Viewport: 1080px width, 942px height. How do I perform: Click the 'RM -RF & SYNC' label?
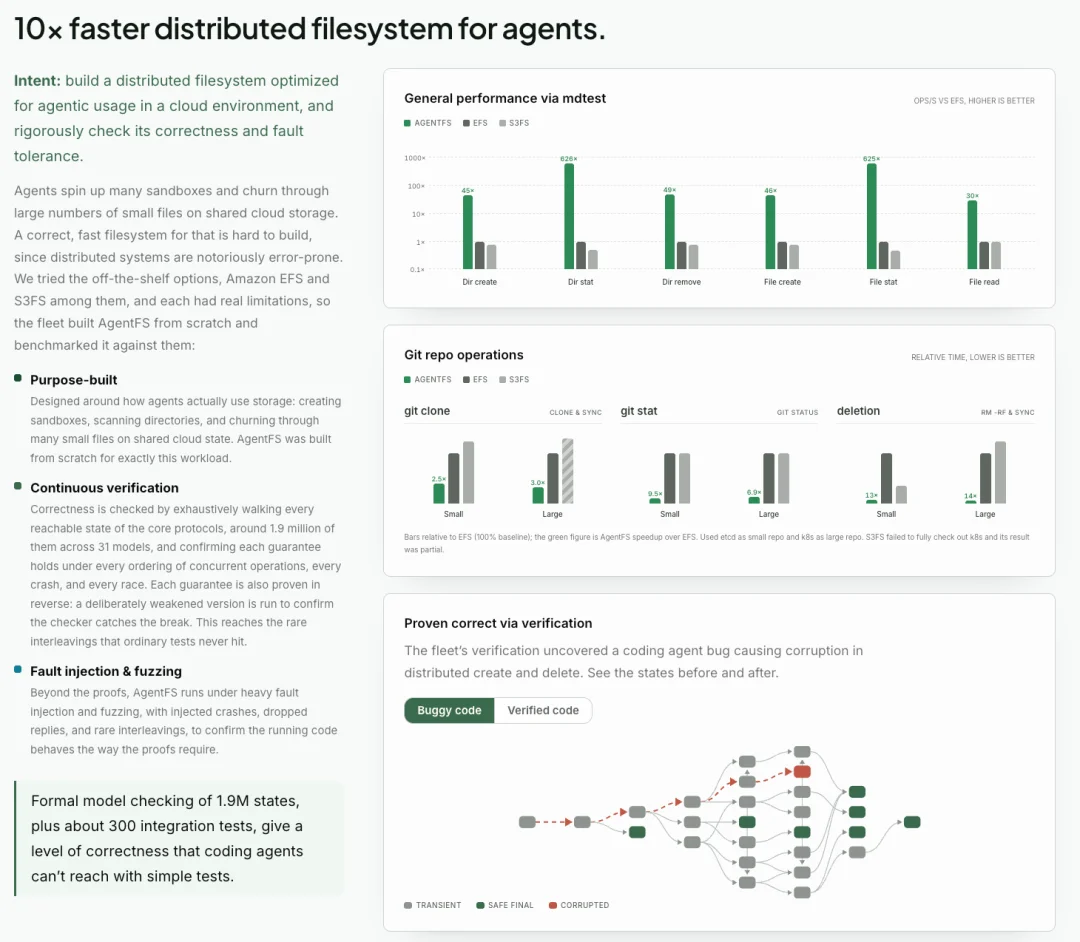pos(1008,412)
